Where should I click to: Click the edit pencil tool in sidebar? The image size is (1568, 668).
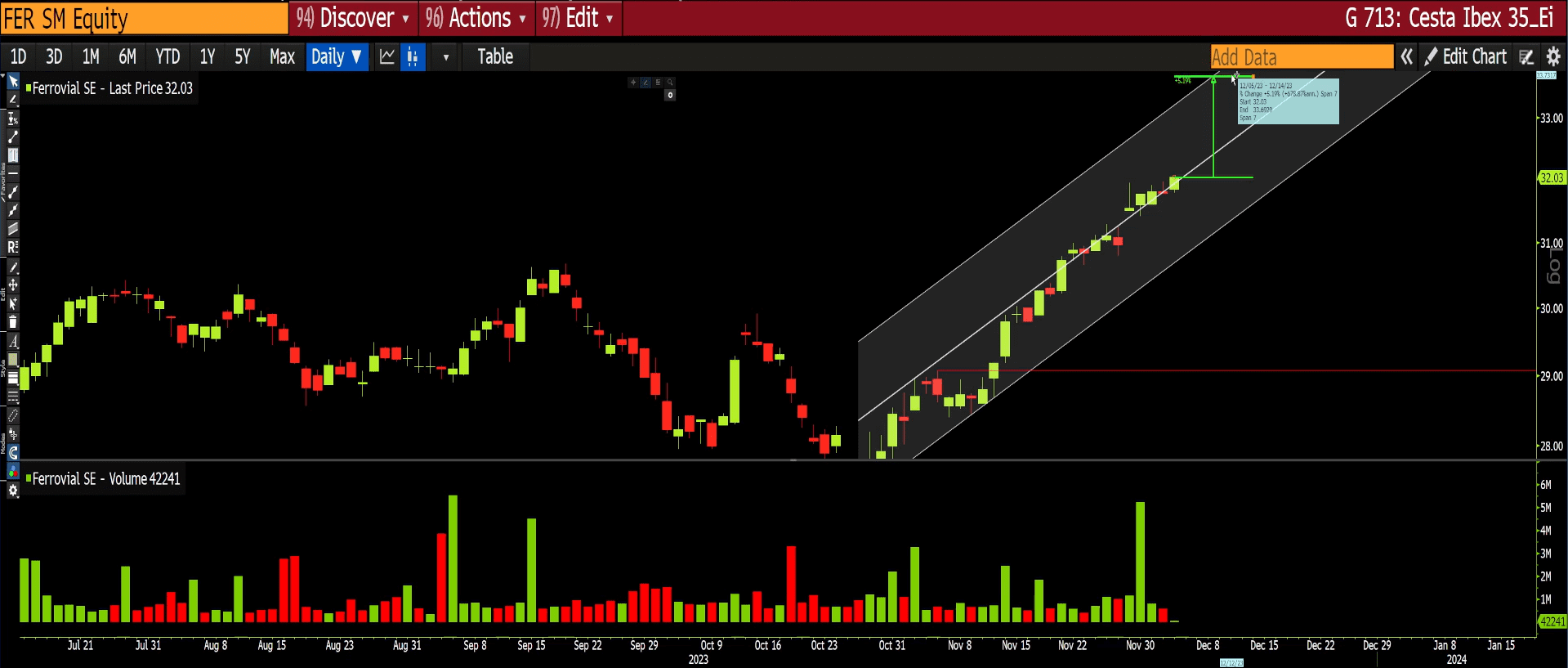(13, 267)
